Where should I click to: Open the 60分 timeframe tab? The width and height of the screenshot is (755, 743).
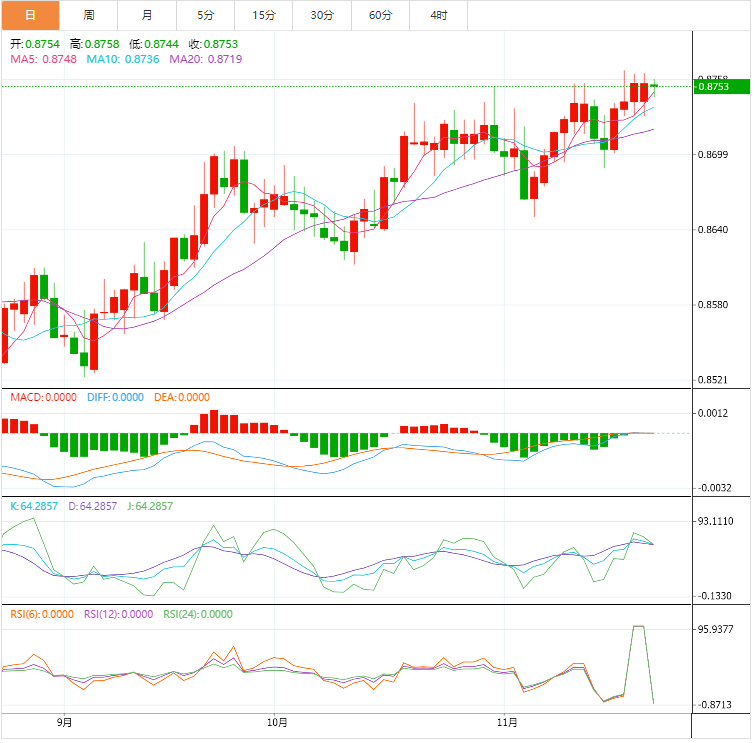380,15
